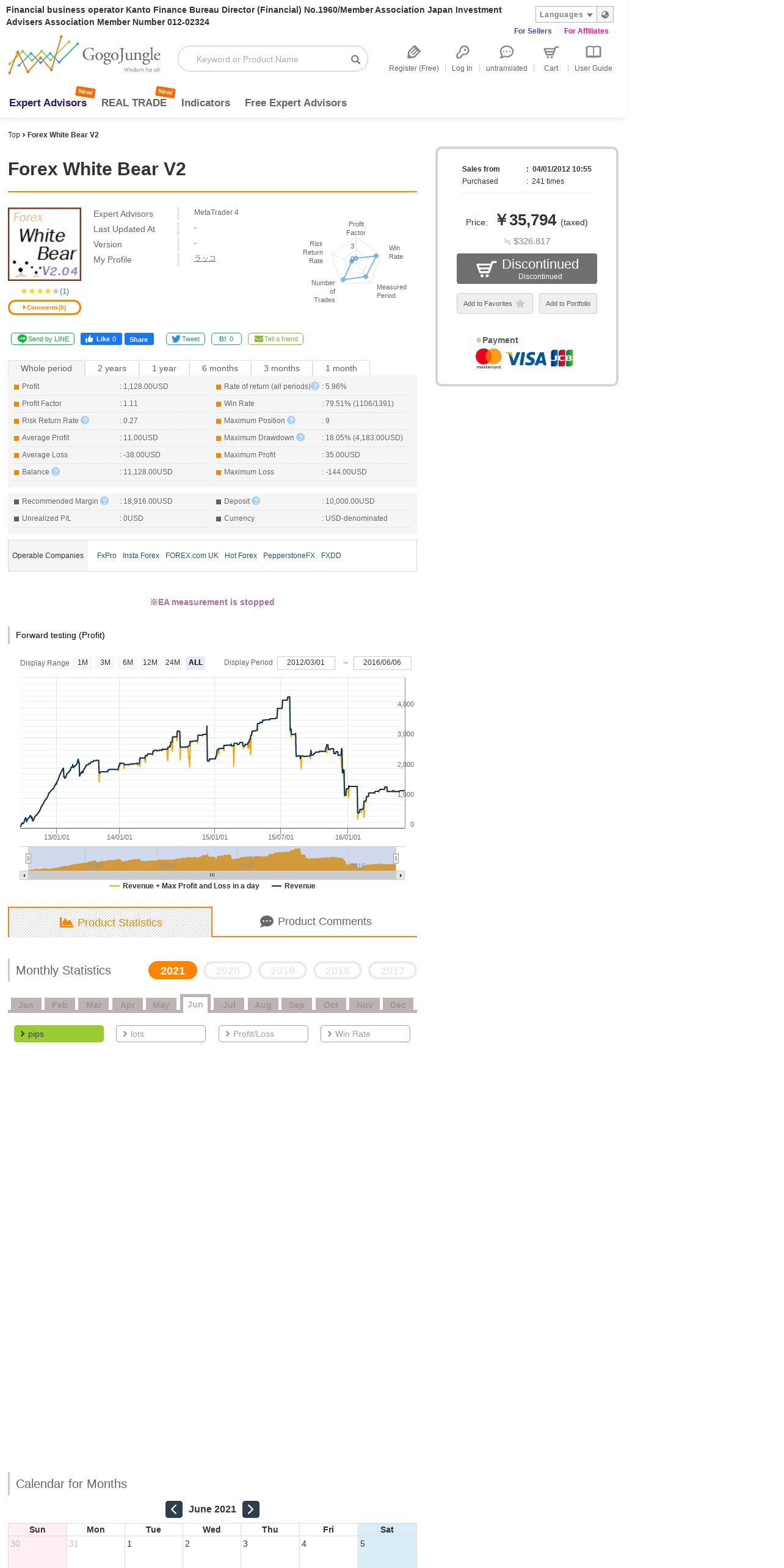The width and height of the screenshot is (784, 1568).
Task: Click help icon next to Recommended Margin
Action: click(104, 501)
